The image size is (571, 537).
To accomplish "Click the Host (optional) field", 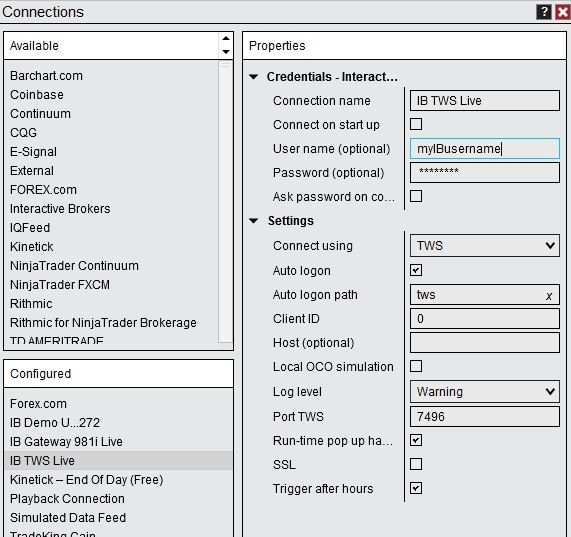I will (485, 343).
